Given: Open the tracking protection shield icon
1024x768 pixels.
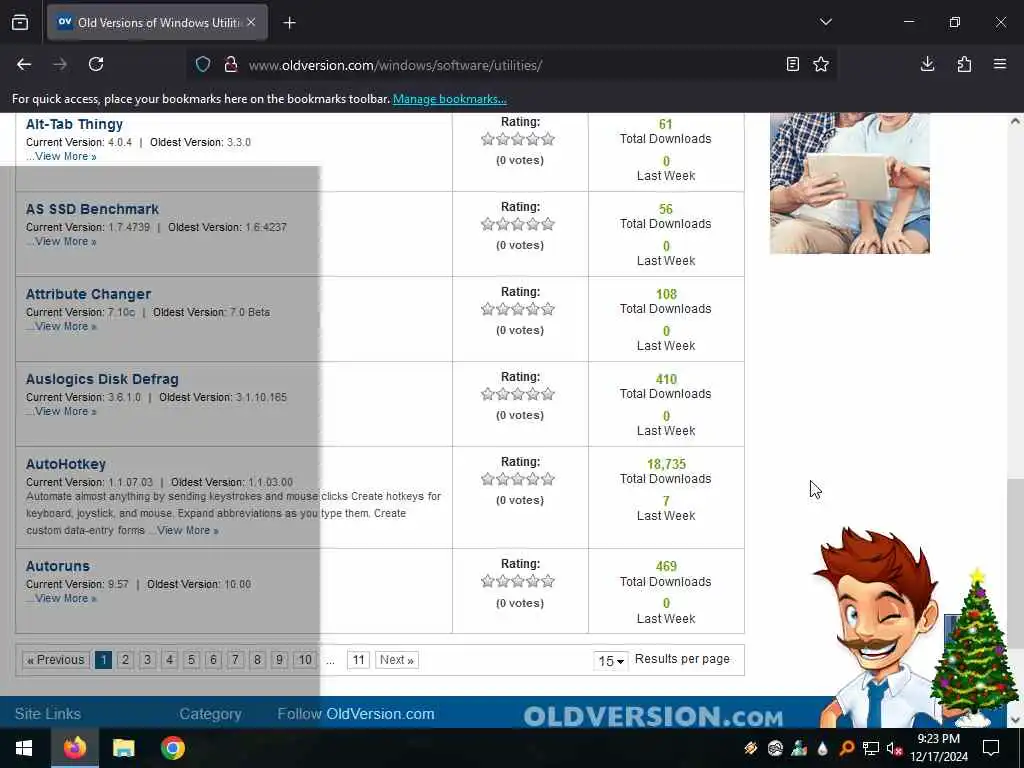Looking at the screenshot, I should (203, 65).
